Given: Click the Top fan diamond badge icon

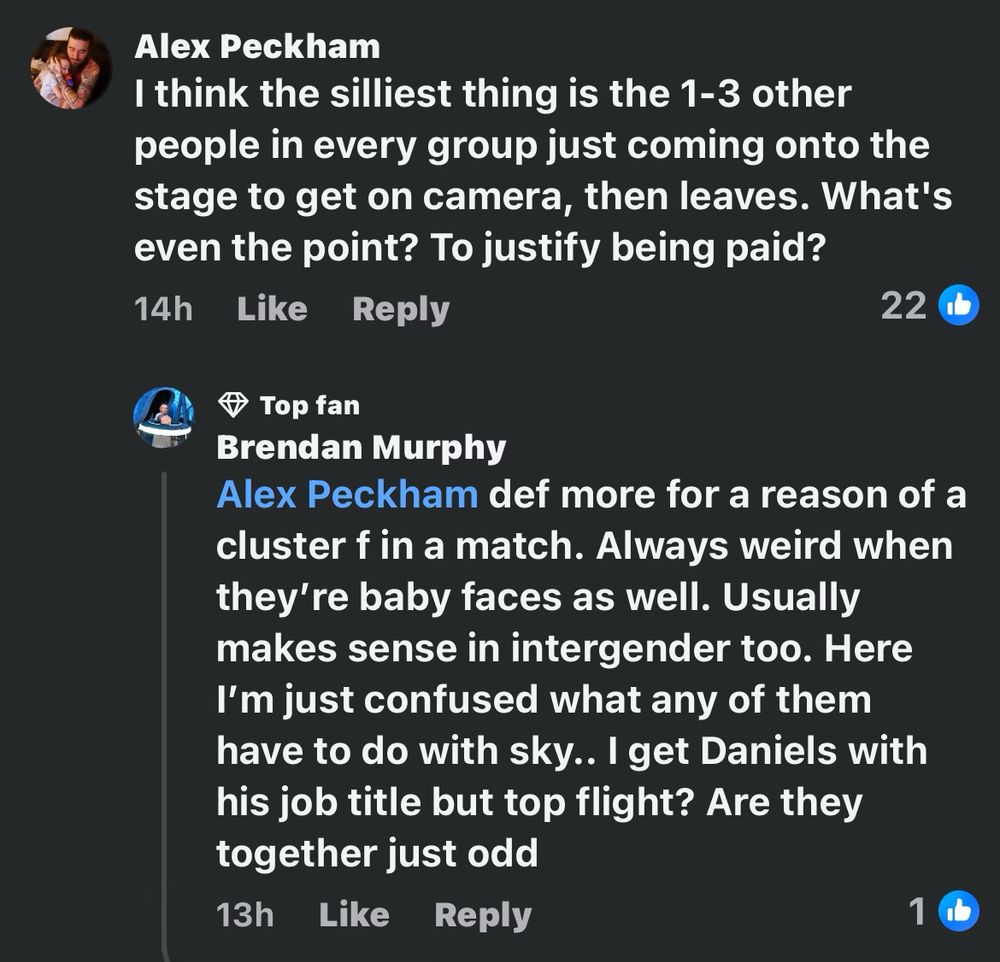Looking at the screenshot, I should [x=232, y=405].
